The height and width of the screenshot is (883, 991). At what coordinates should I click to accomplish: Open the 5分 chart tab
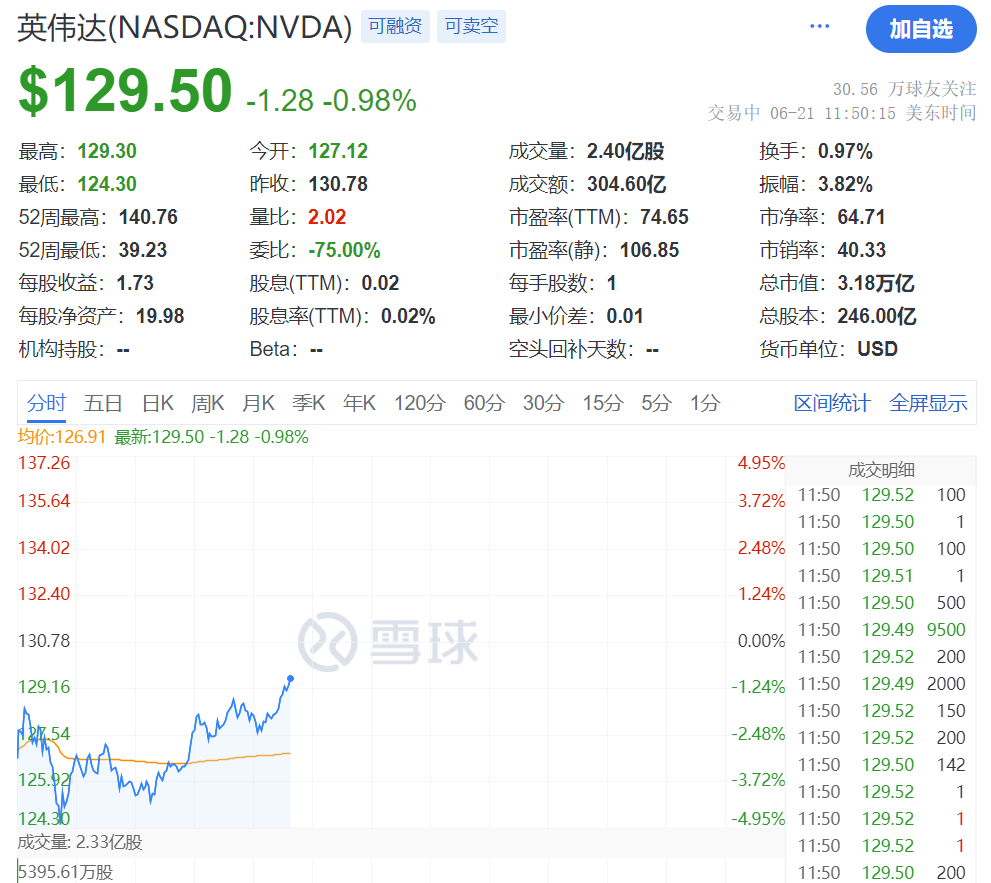point(656,403)
